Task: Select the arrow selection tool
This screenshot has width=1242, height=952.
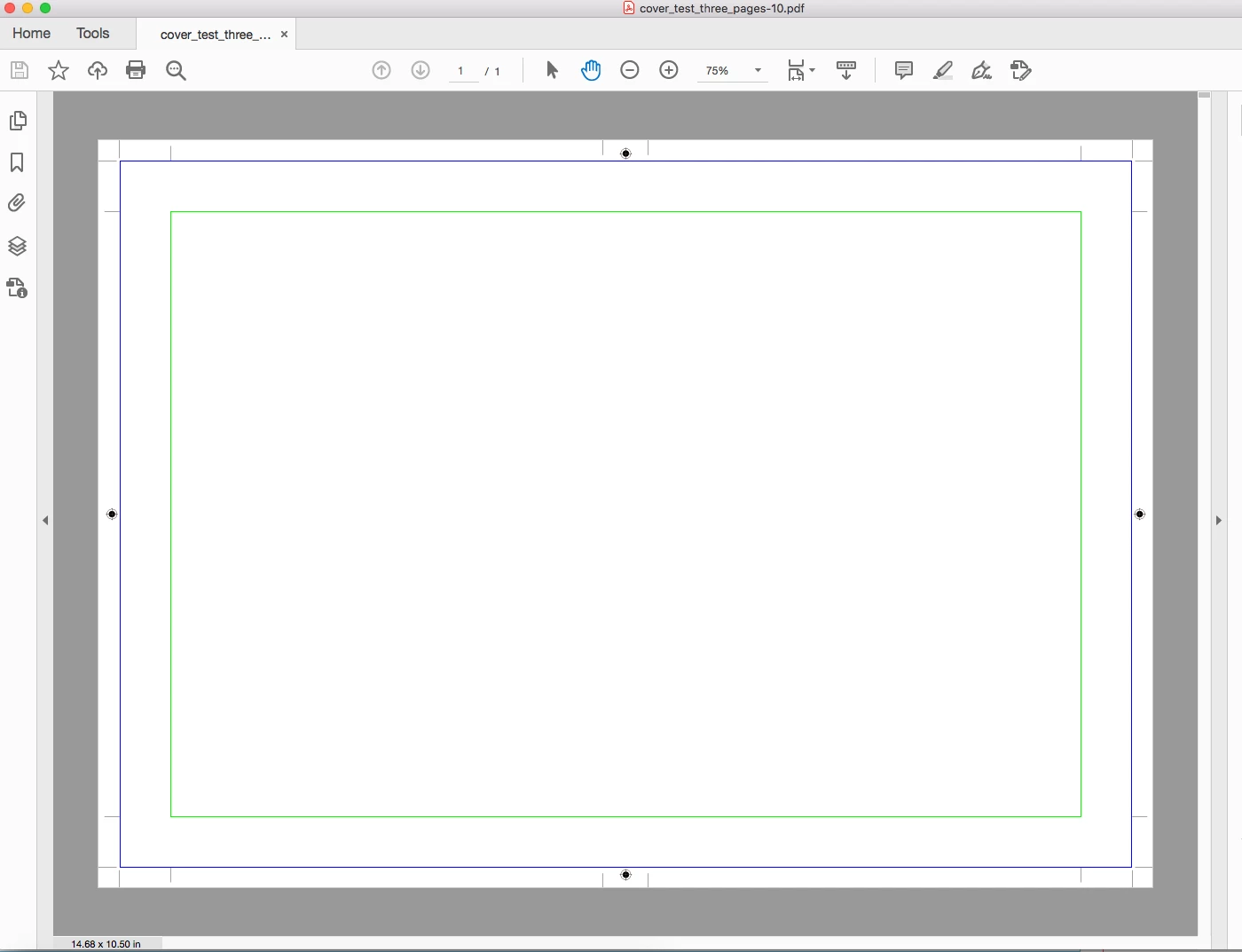Action: [552, 70]
